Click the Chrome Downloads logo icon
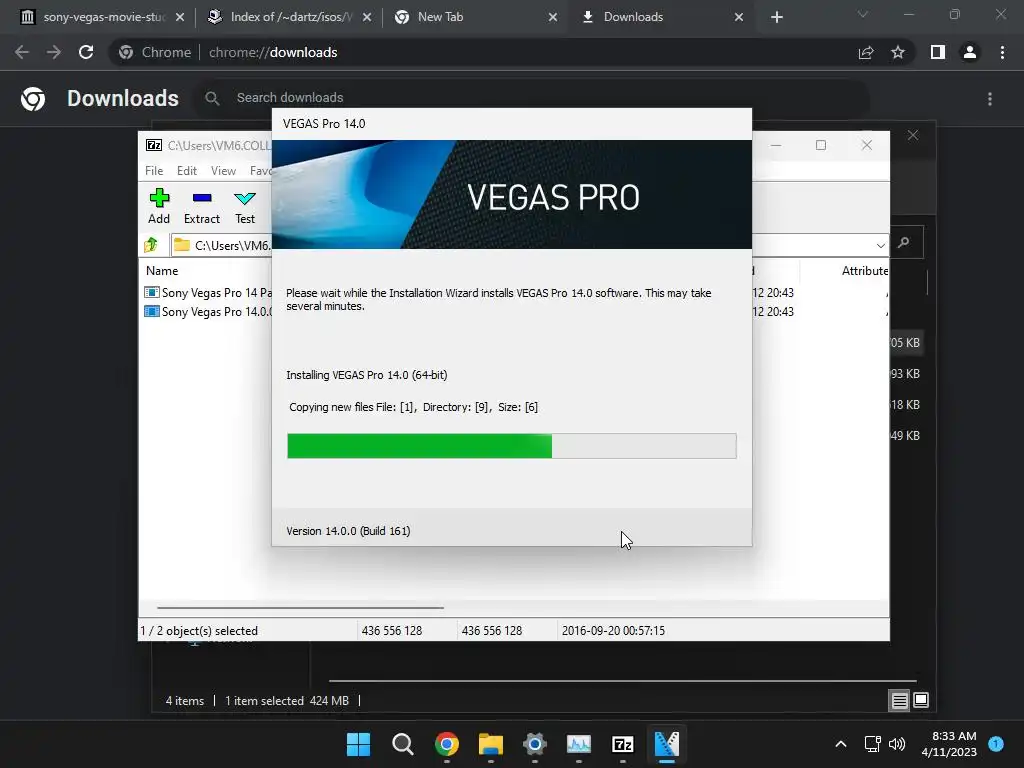 pos(33,99)
